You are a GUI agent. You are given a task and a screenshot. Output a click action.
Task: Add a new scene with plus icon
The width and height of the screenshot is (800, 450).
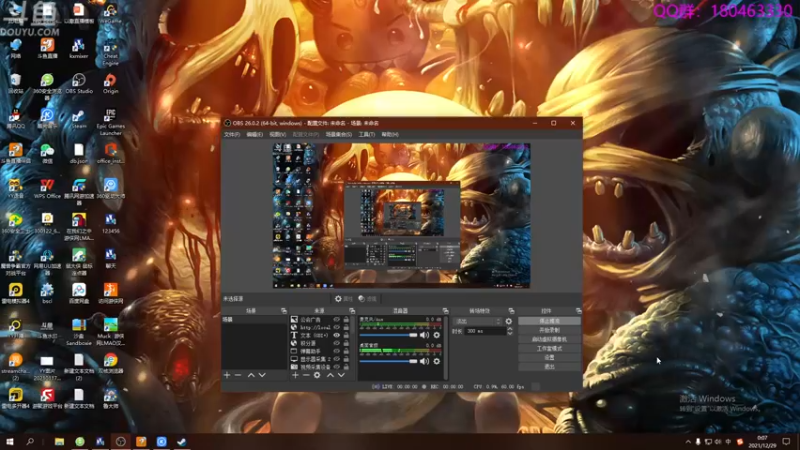227,375
